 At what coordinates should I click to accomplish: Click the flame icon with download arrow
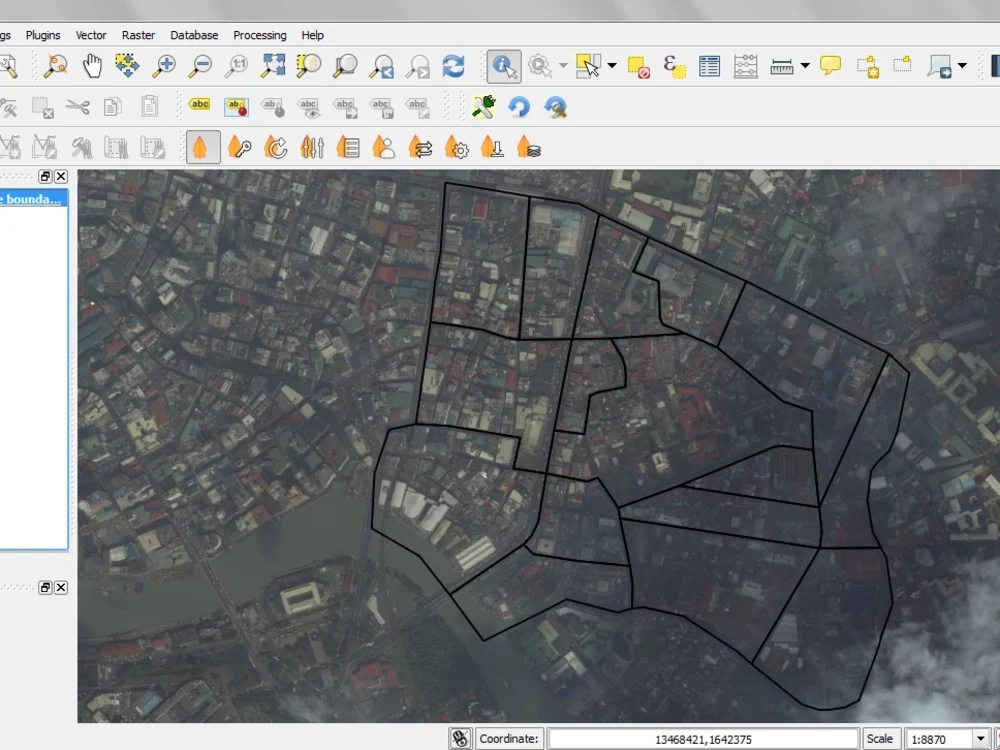(x=493, y=147)
